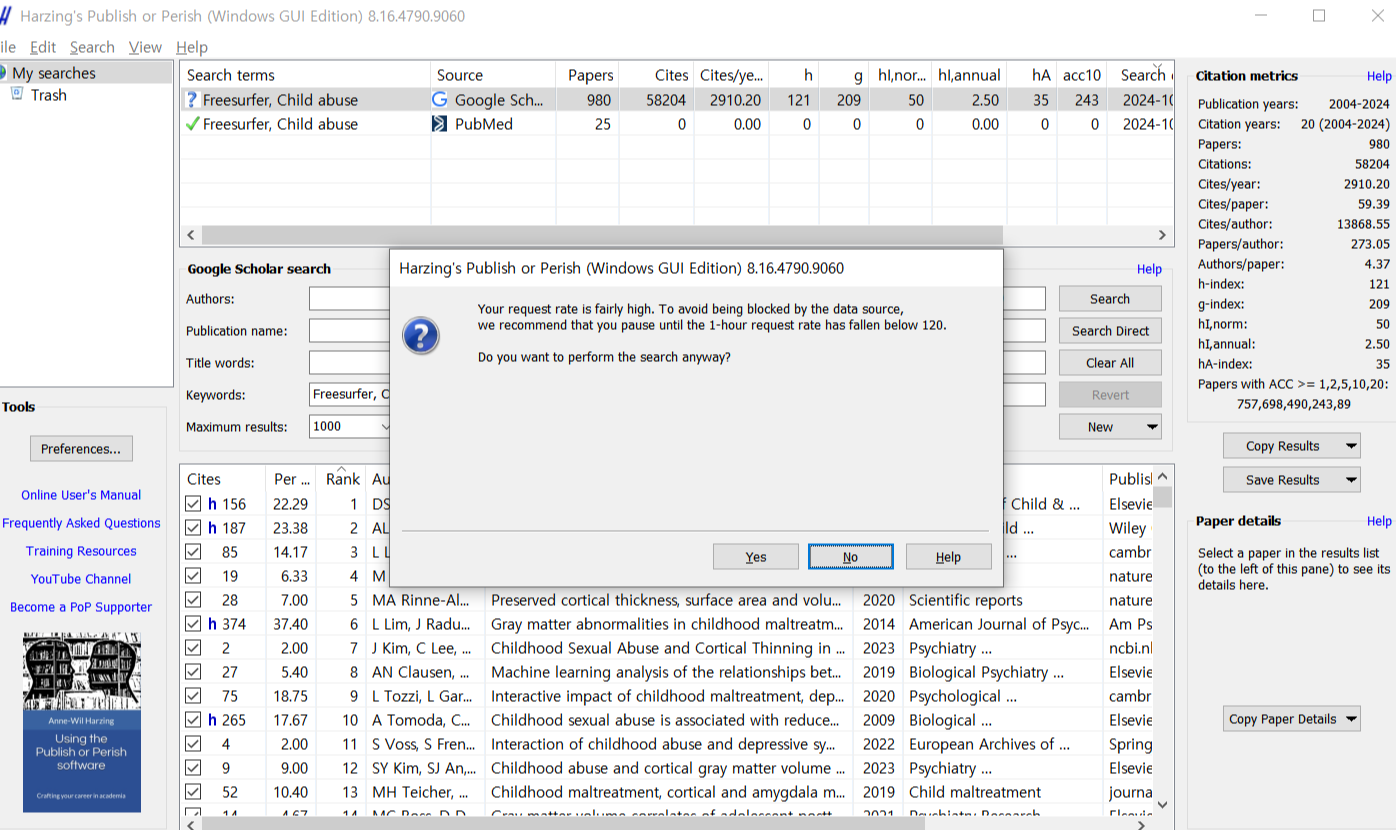The height and width of the screenshot is (830, 1396).
Task: Click the Copy Results button label
Action: pos(1283,446)
